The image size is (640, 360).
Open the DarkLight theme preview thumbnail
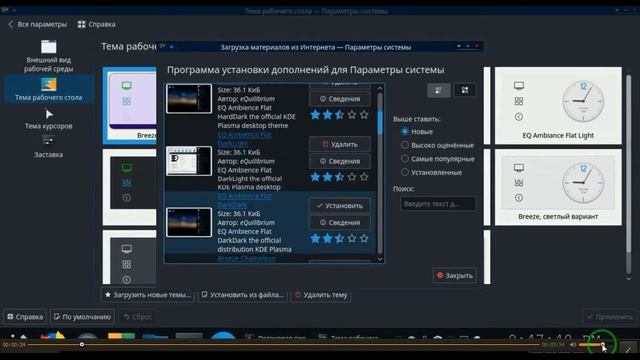[189, 161]
